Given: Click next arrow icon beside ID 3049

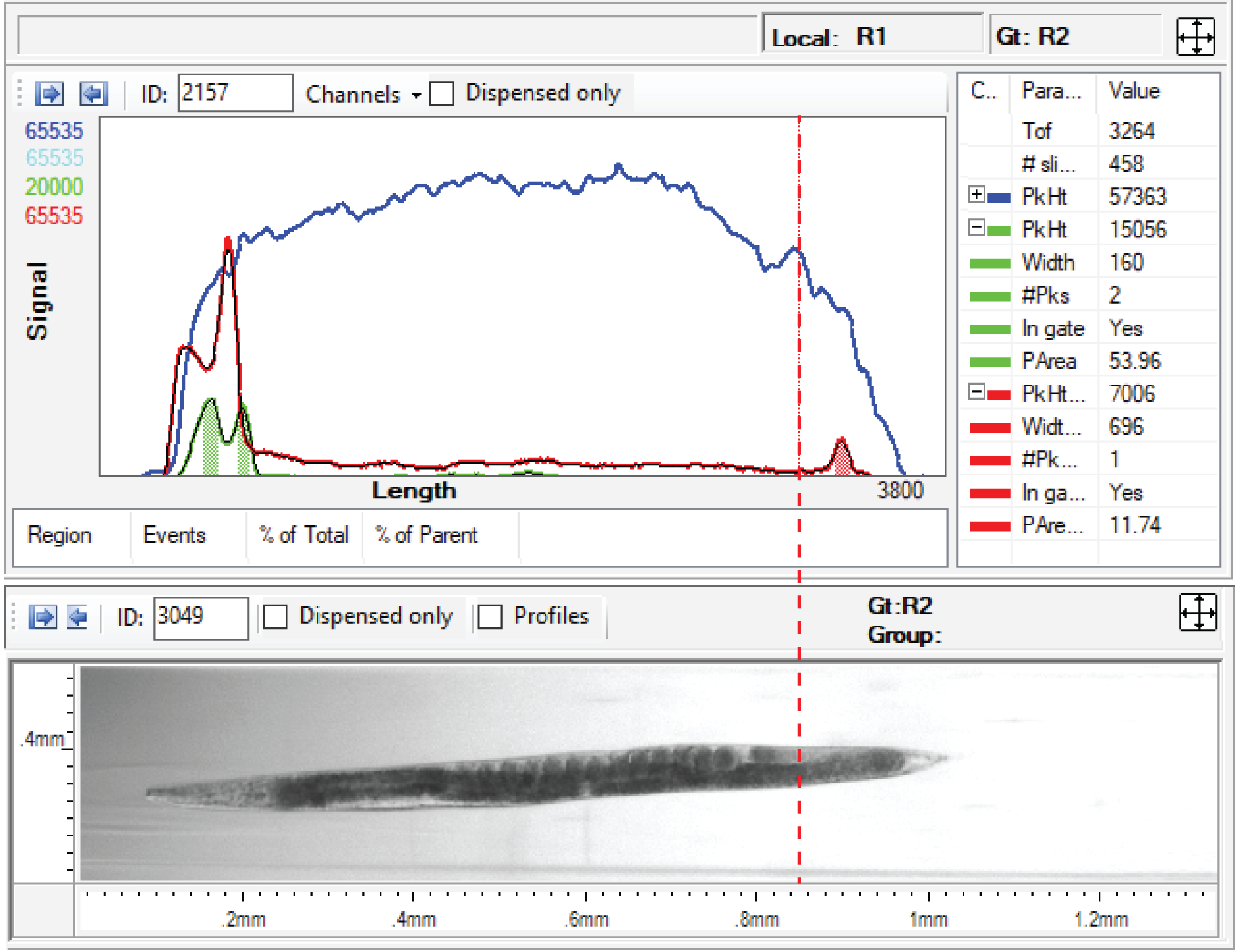Looking at the screenshot, I should coord(43,616).
